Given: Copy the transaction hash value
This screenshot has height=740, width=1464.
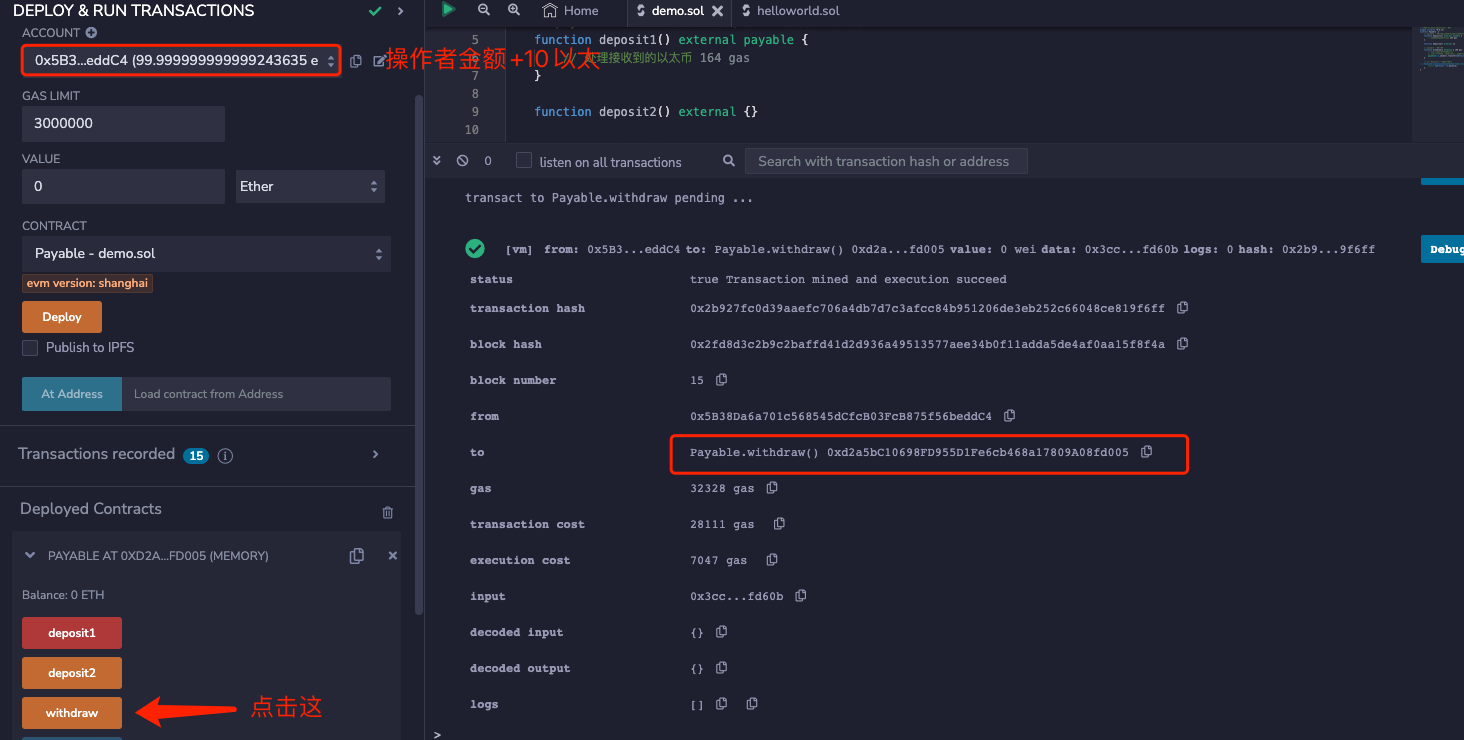Looking at the screenshot, I should point(1183,308).
